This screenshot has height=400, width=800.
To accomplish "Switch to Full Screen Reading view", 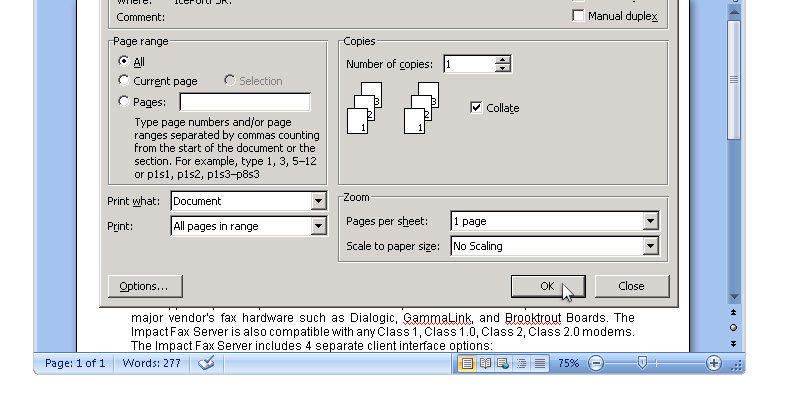I will [x=485, y=364].
